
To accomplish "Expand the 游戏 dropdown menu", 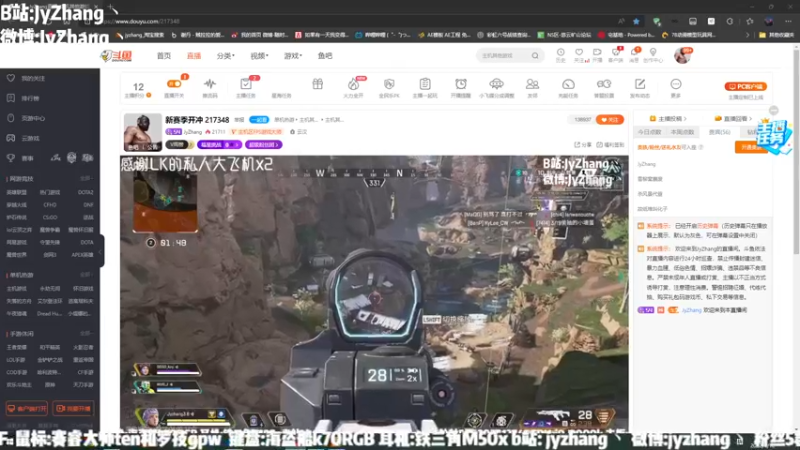I will coord(293,56).
